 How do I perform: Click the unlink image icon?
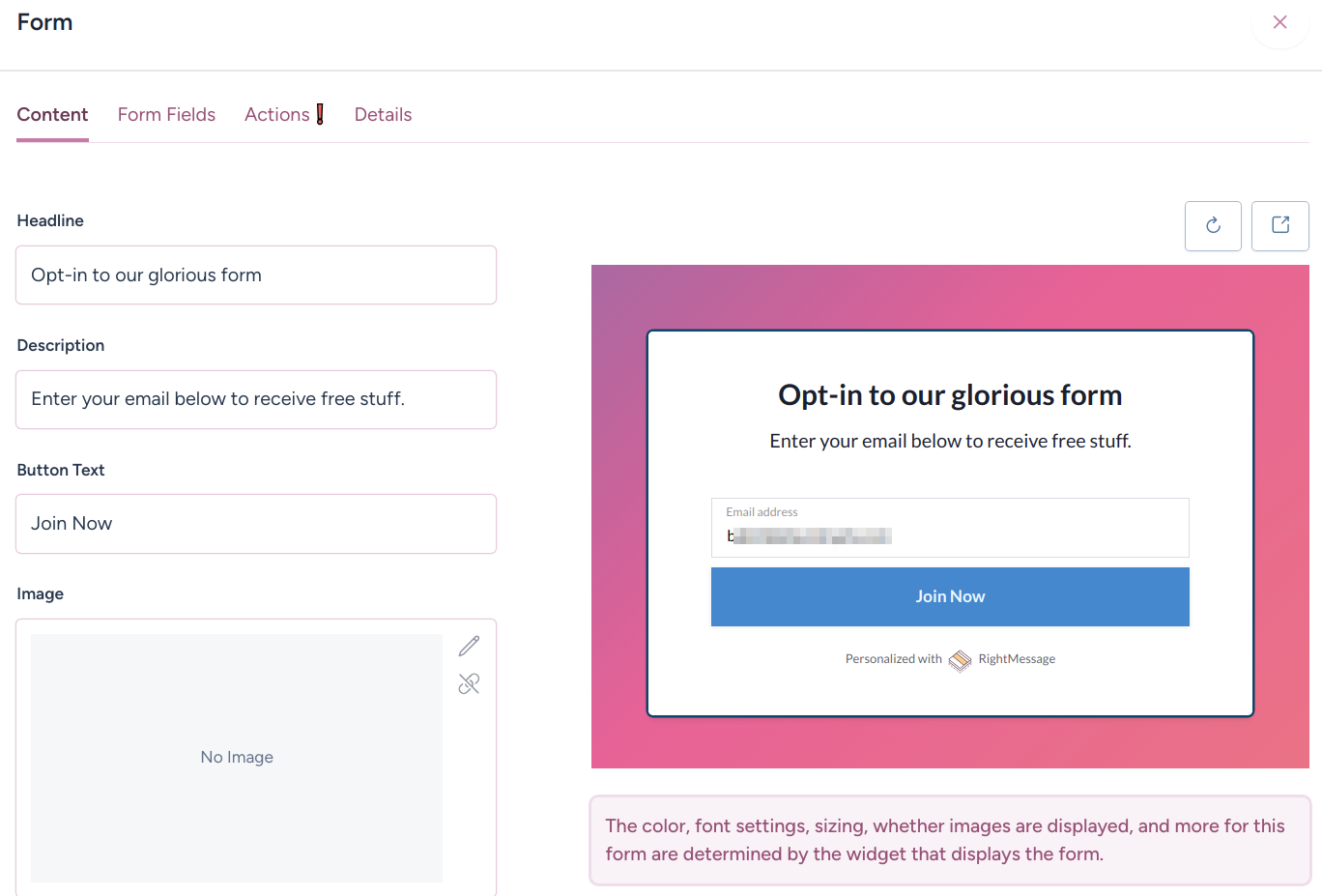469,684
